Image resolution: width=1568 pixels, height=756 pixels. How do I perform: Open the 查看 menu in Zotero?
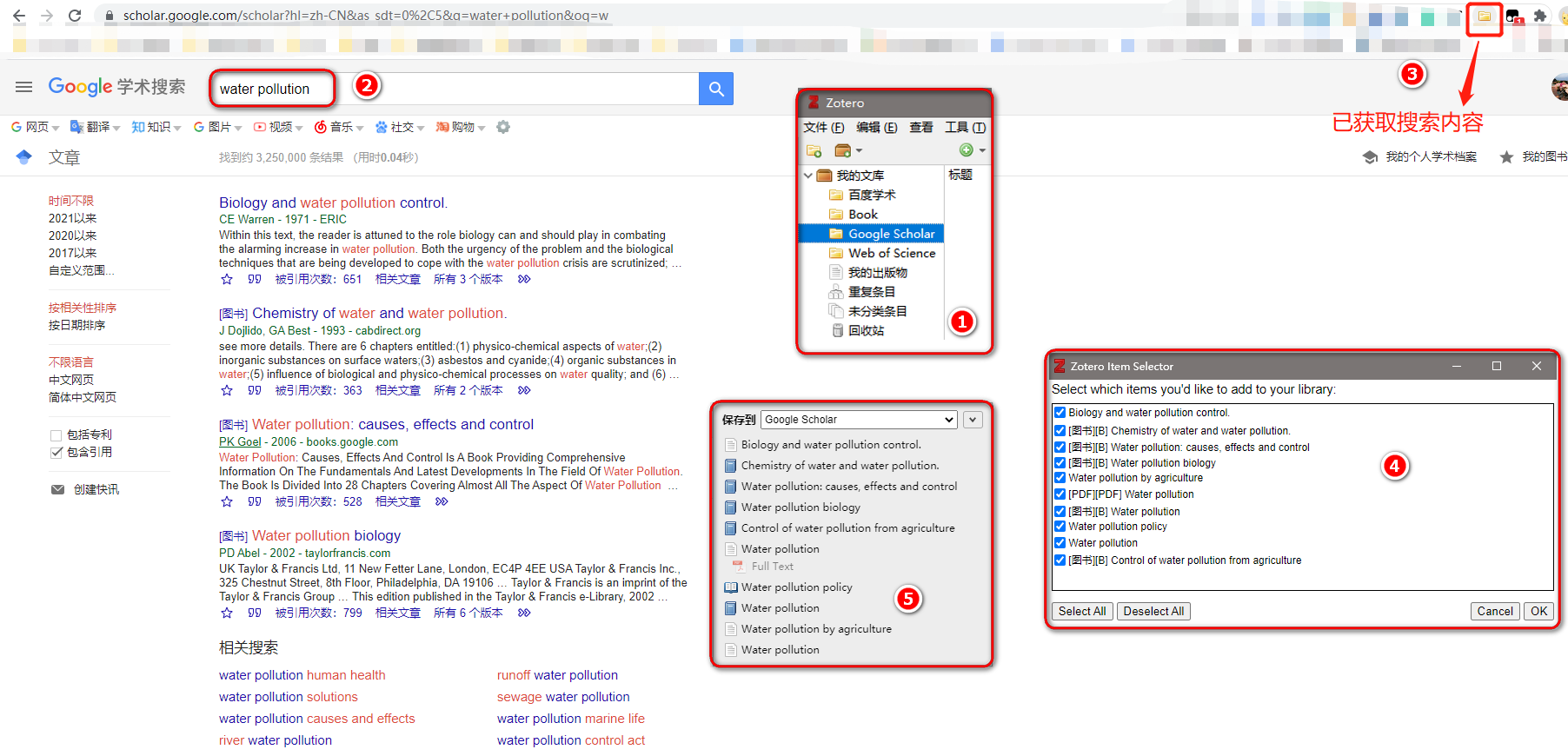(x=921, y=127)
